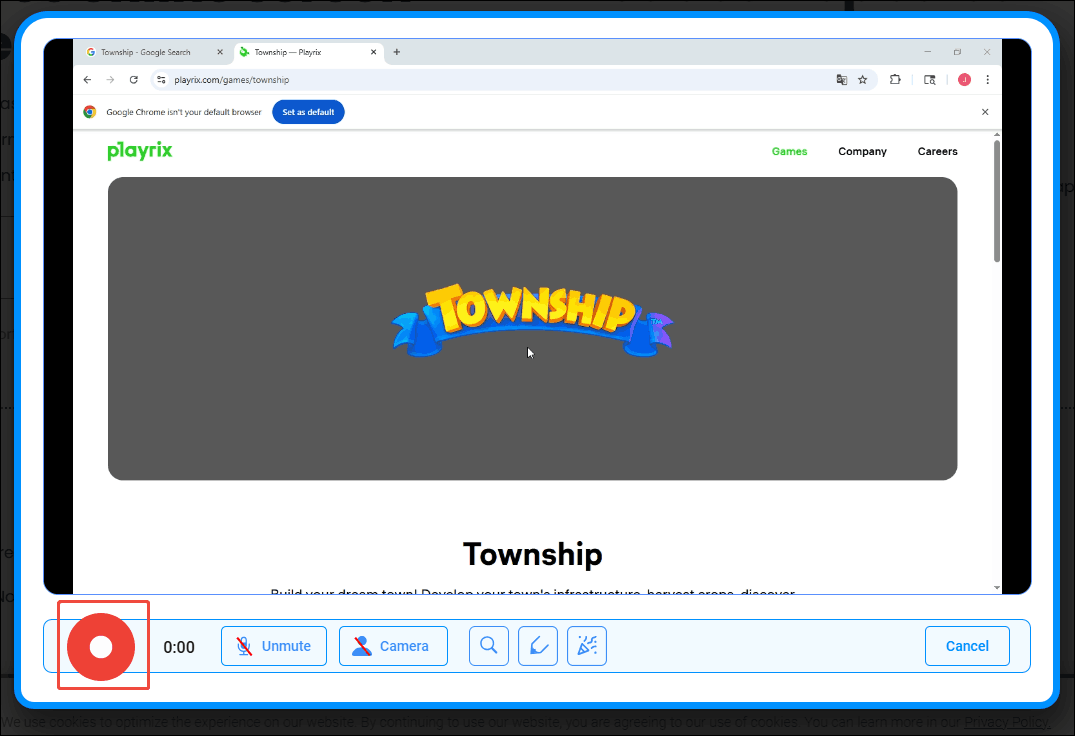Click the playrix logo
The image size is (1075, 736).
point(140,151)
